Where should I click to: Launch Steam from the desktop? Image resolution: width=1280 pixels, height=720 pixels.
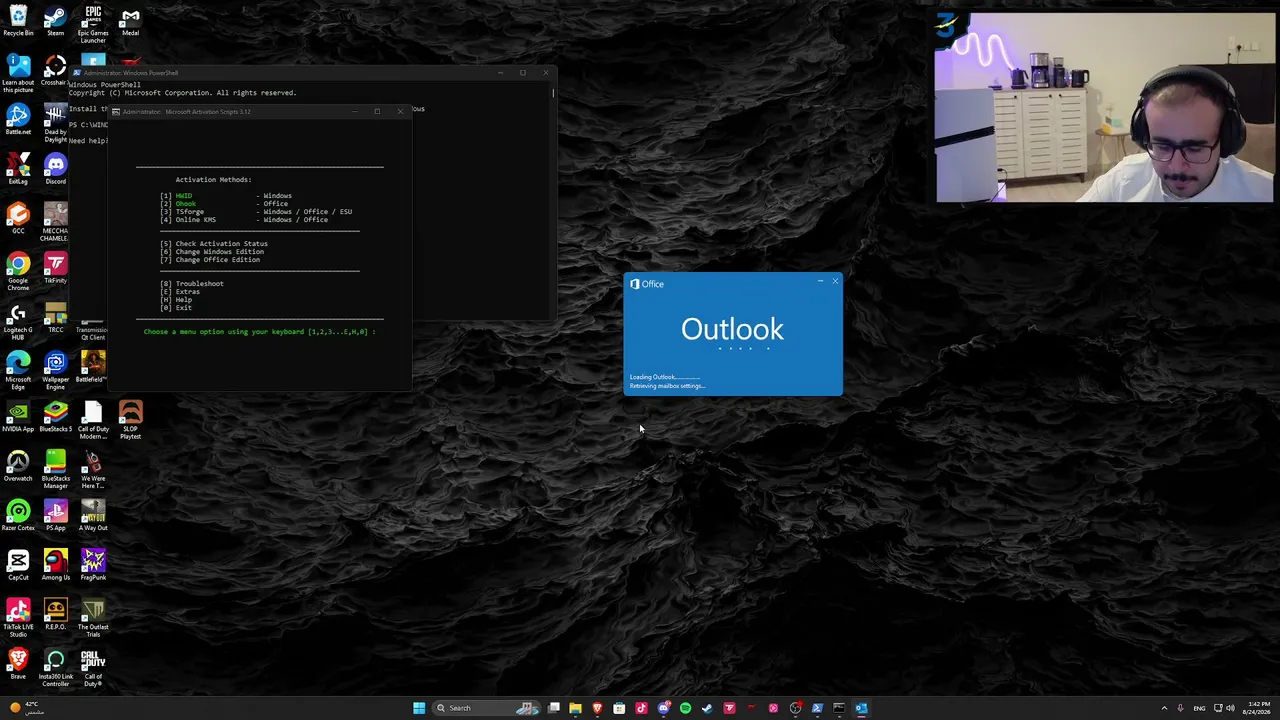pos(55,20)
